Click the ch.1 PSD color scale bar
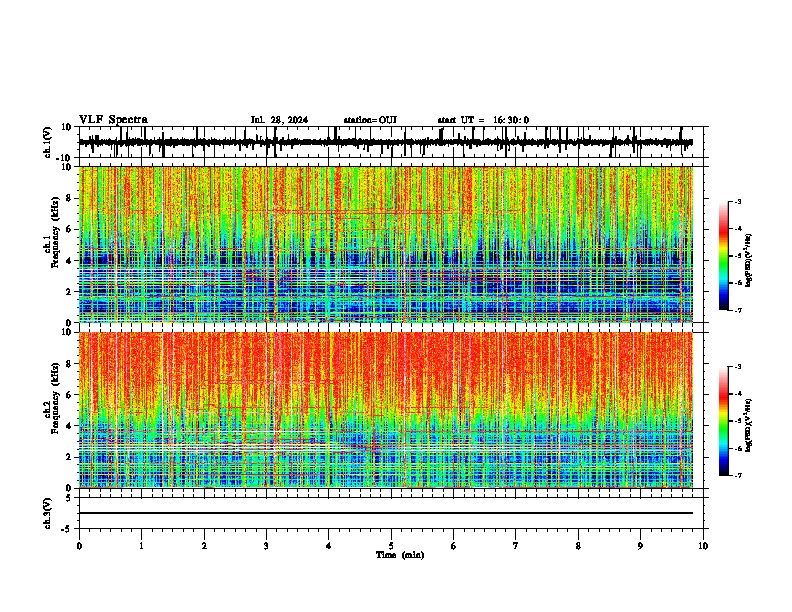This screenshot has height=612, width=792. [724, 256]
